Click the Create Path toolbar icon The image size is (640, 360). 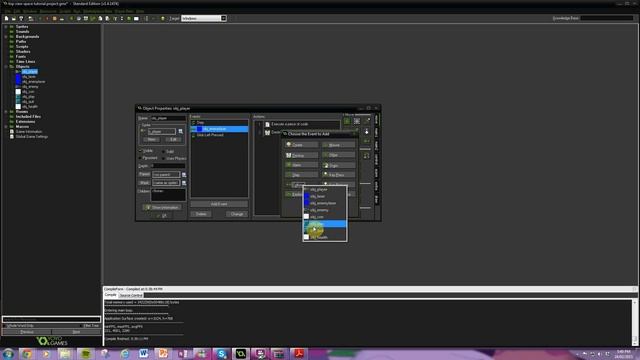click(x=93, y=18)
